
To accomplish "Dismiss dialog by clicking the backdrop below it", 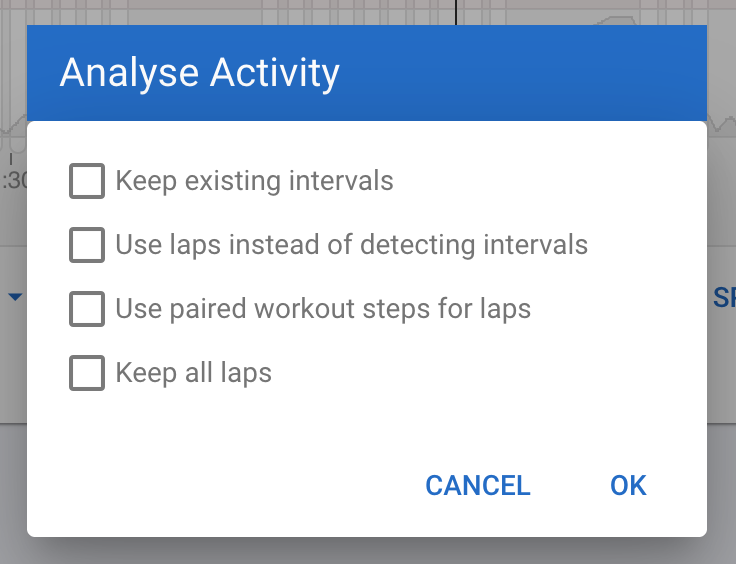I will pyautogui.click(x=368, y=551).
